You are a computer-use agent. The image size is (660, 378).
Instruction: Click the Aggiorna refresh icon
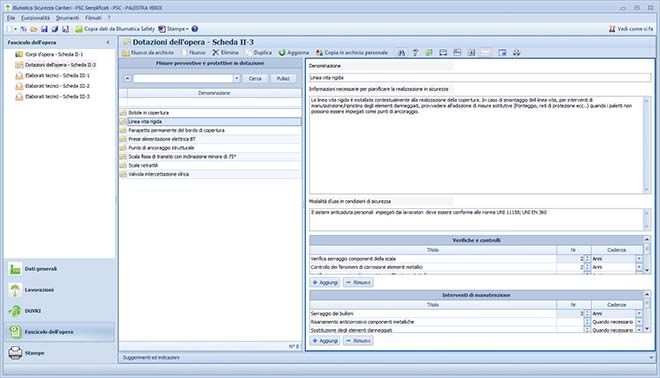click(x=282, y=53)
